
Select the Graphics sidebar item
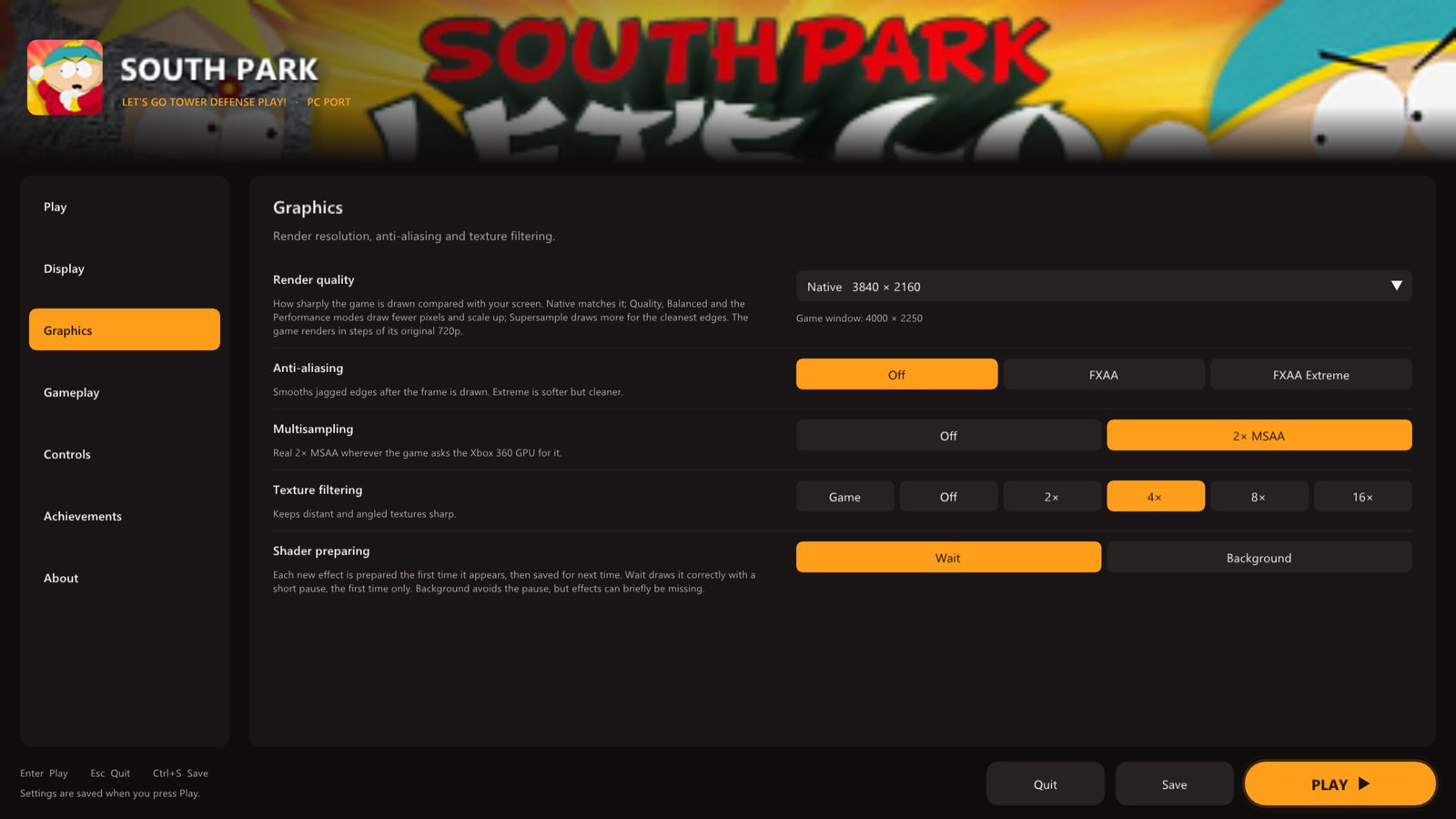(x=125, y=329)
